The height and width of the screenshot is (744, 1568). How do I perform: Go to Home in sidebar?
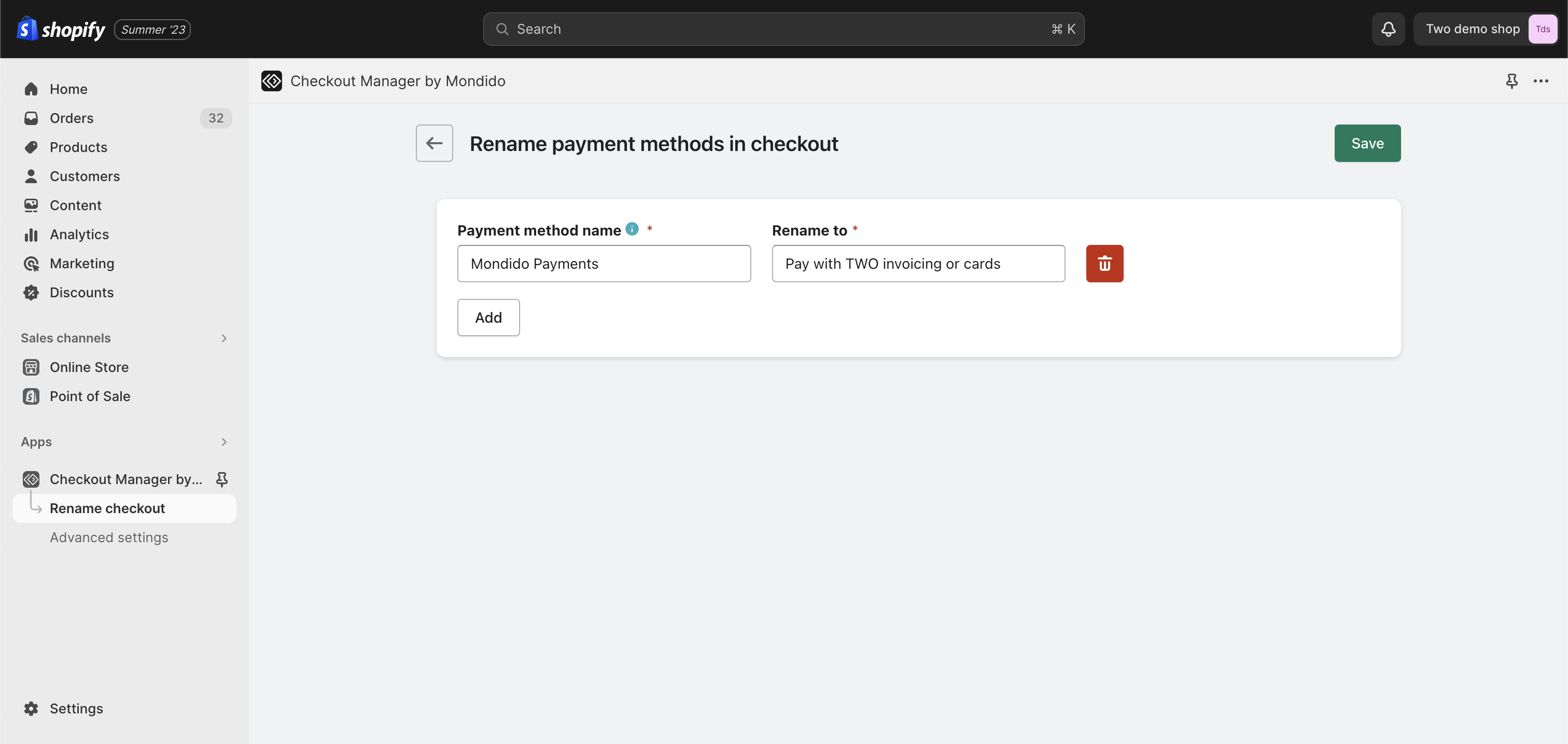(x=124, y=89)
